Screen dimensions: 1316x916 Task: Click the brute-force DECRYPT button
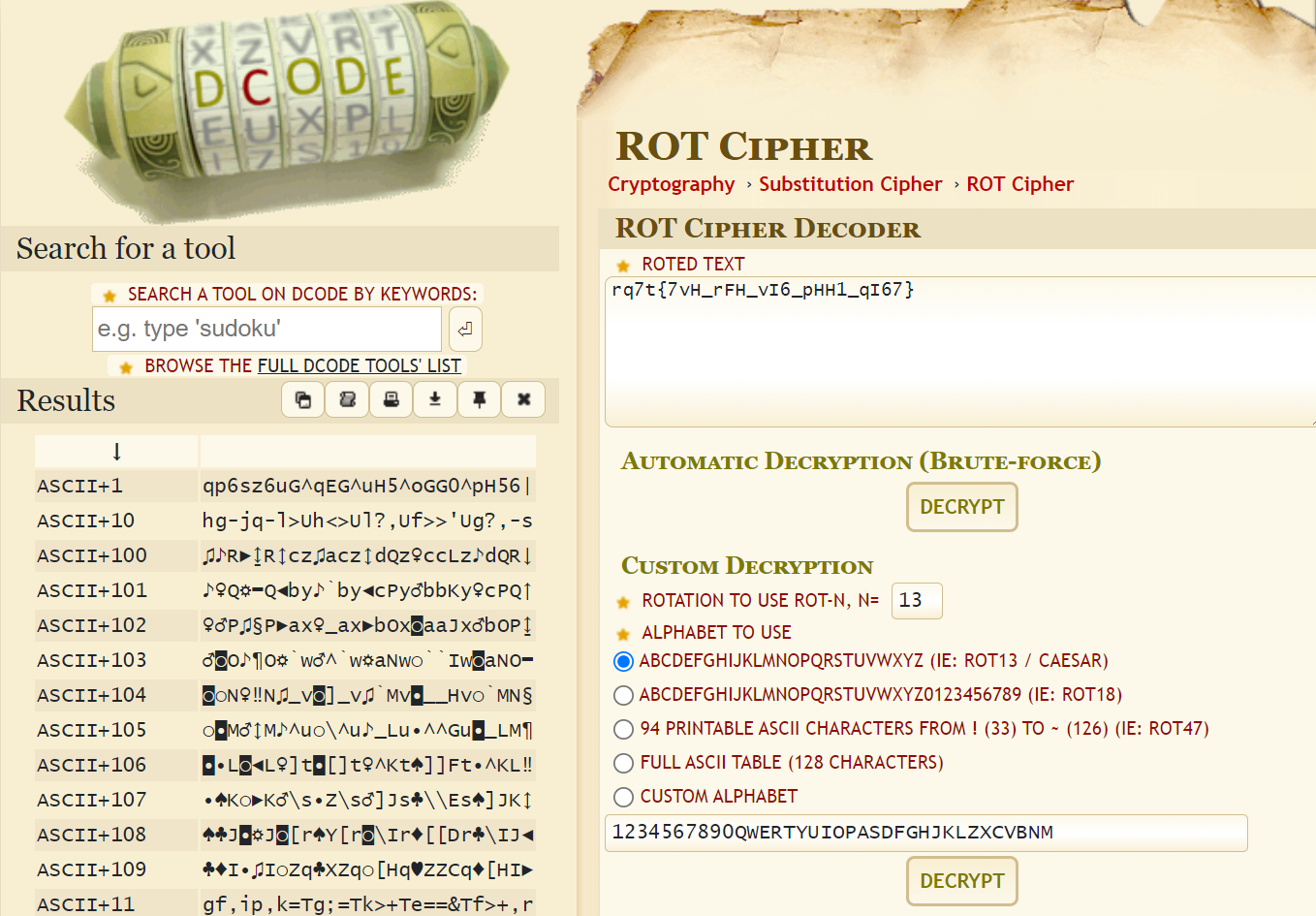(962, 507)
